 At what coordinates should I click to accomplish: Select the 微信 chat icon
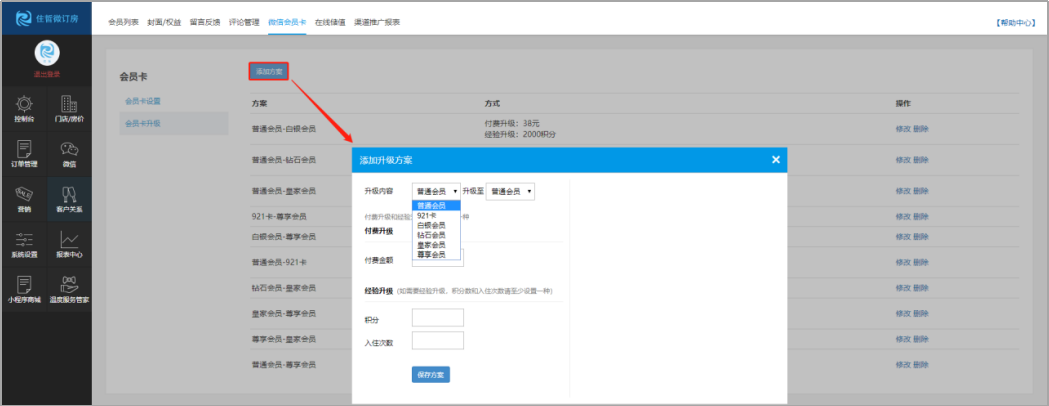pyautogui.click(x=69, y=153)
